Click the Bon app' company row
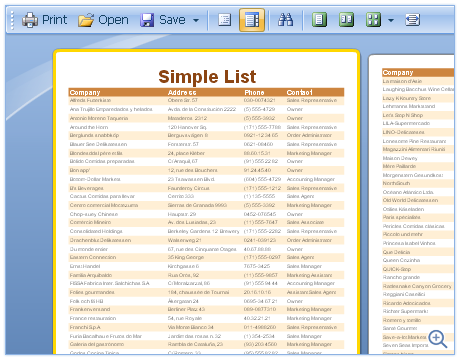 click(206, 170)
